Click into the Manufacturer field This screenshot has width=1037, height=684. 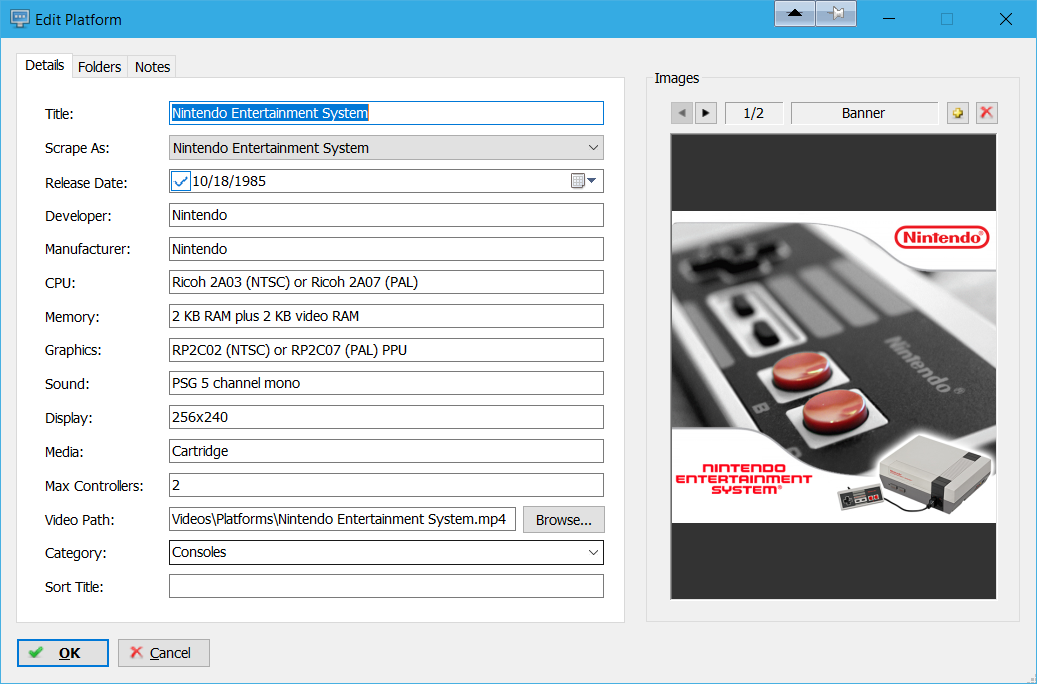tap(386, 249)
